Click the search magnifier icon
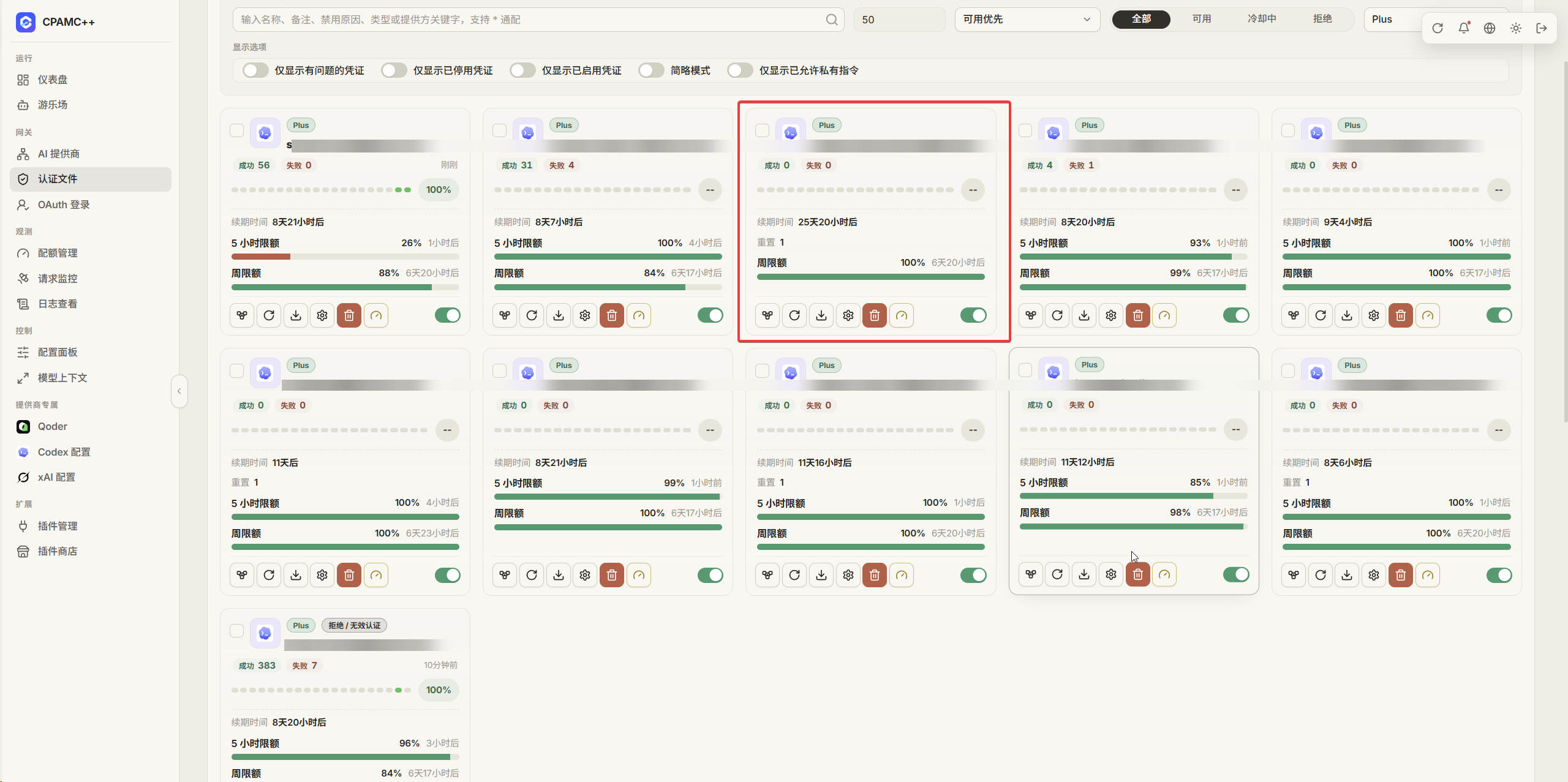This screenshot has height=782, width=1568. click(x=831, y=20)
